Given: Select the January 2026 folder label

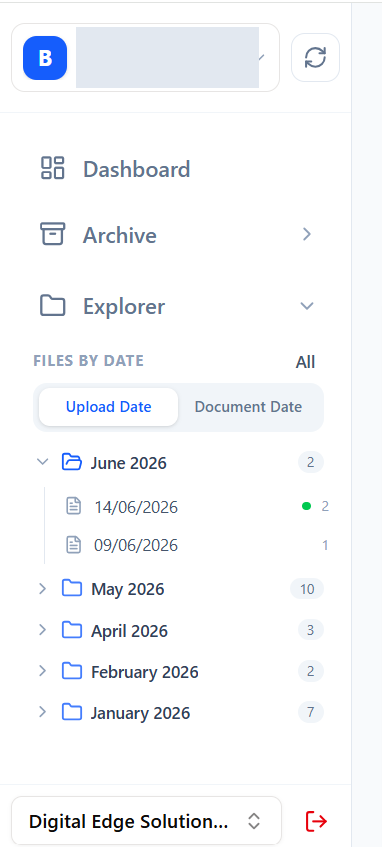Looking at the screenshot, I should (140, 713).
